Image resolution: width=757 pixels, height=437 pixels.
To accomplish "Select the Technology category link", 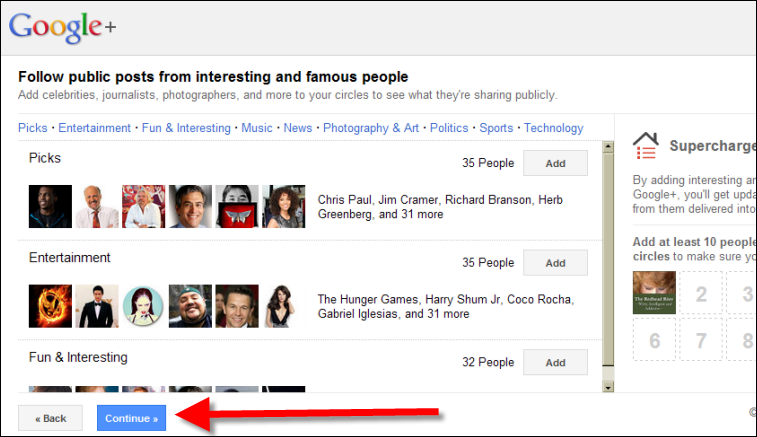I will coord(553,128).
